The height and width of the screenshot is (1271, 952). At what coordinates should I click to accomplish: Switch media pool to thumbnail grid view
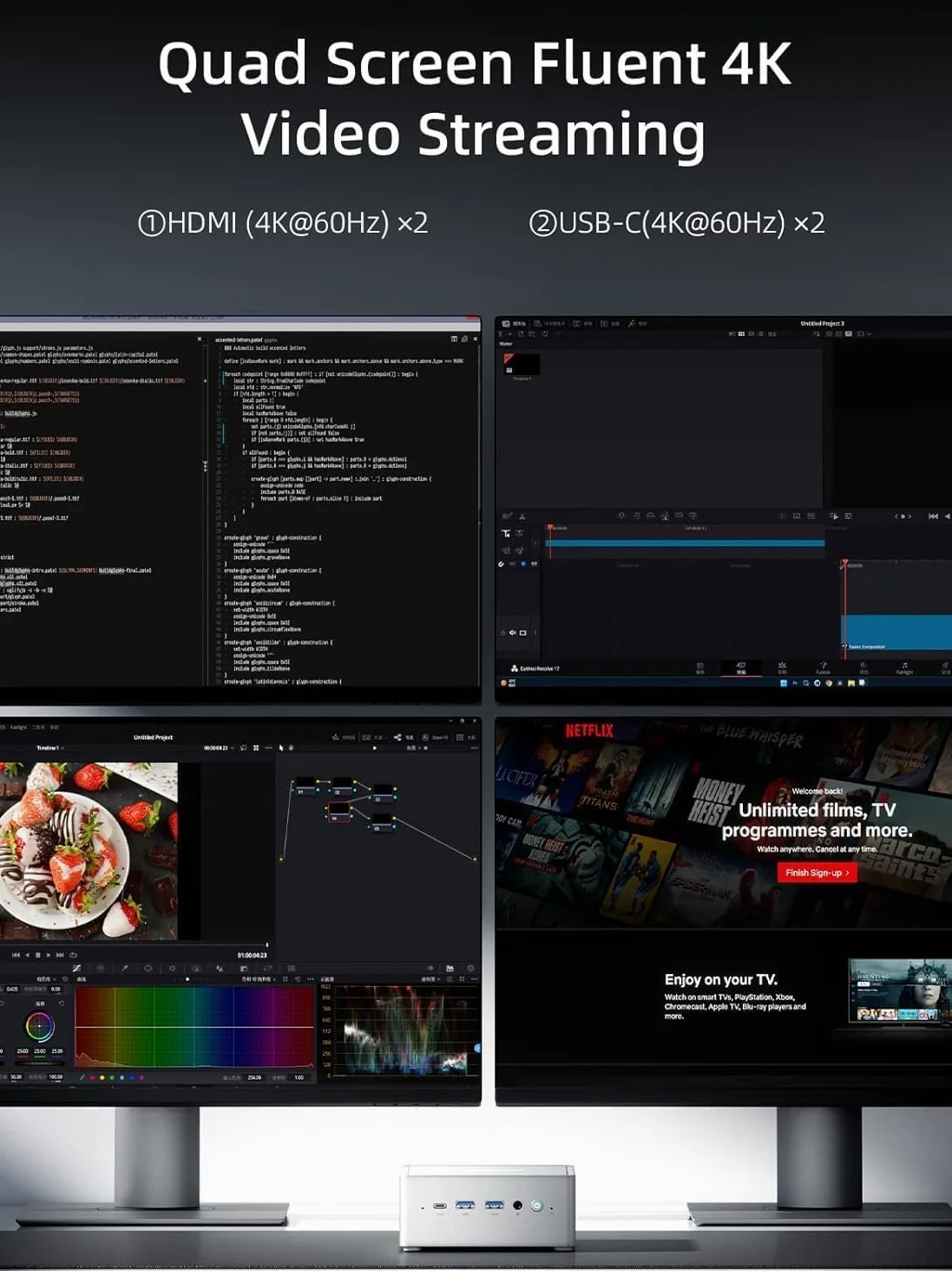coord(741,333)
